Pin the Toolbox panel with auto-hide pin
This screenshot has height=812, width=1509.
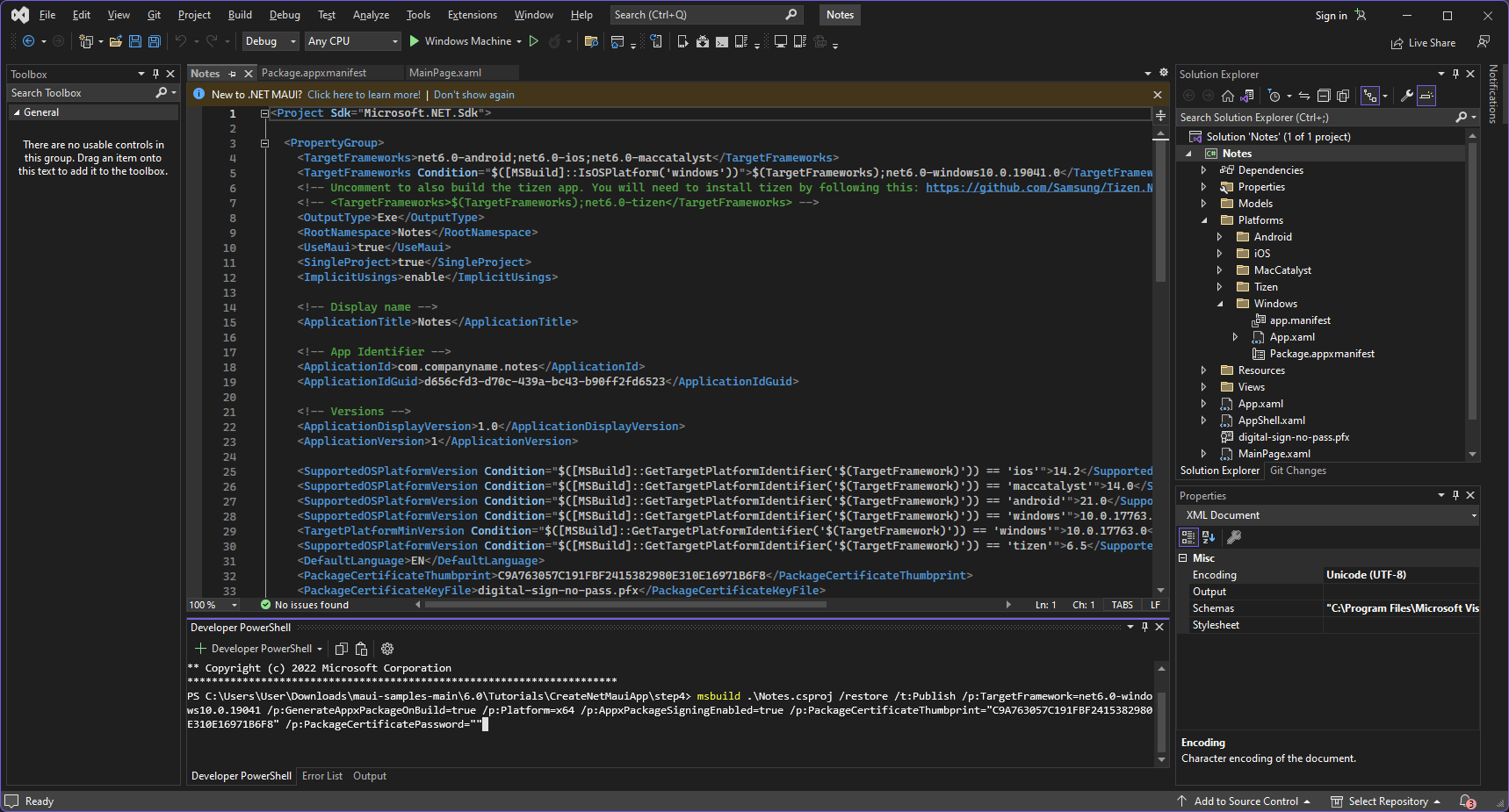[155, 75]
